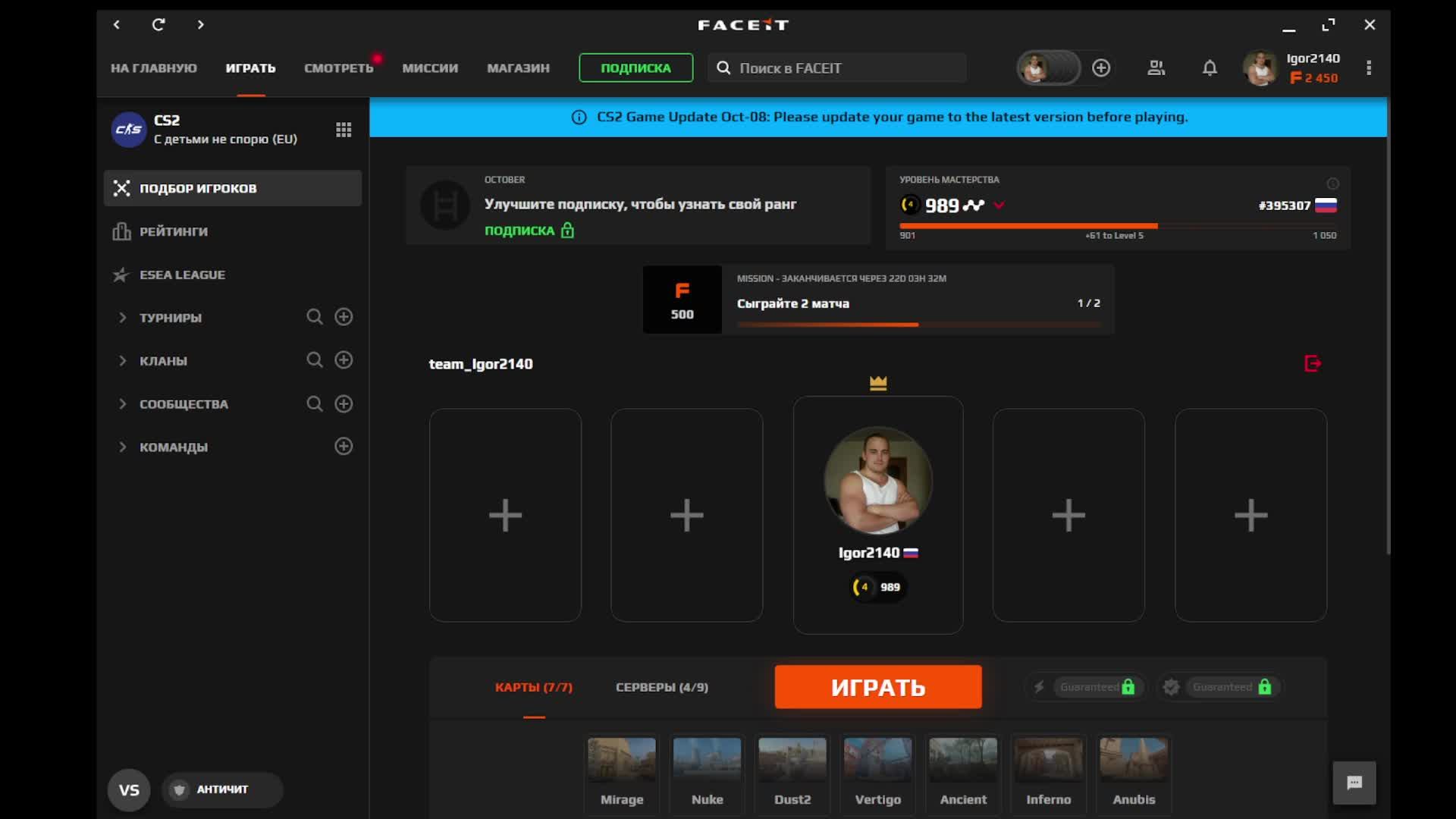Click the page reload arrow icon
The width and height of the screenshot is (1456, 819).
click(x=158, y=25)
